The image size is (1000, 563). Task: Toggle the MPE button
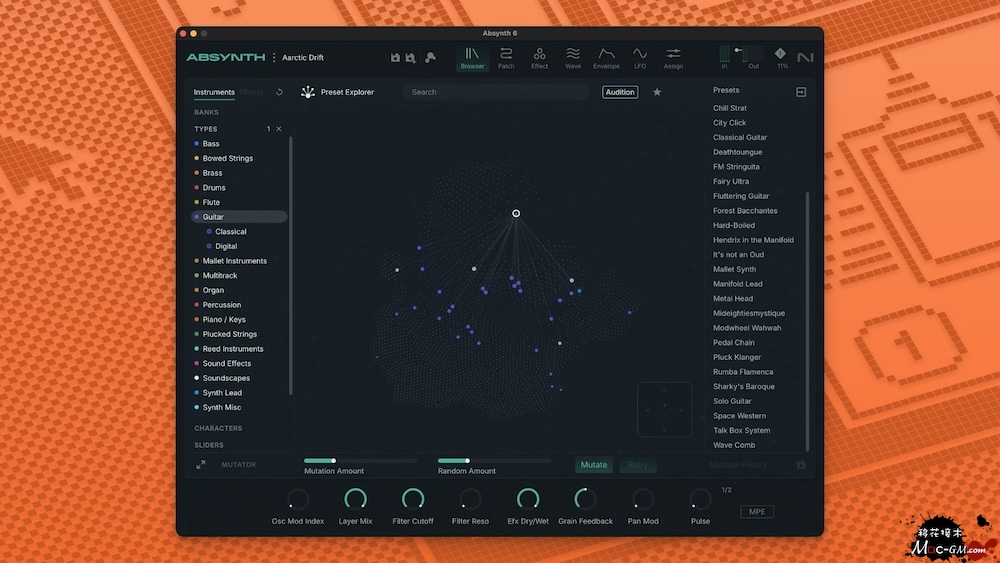(757, 512)
